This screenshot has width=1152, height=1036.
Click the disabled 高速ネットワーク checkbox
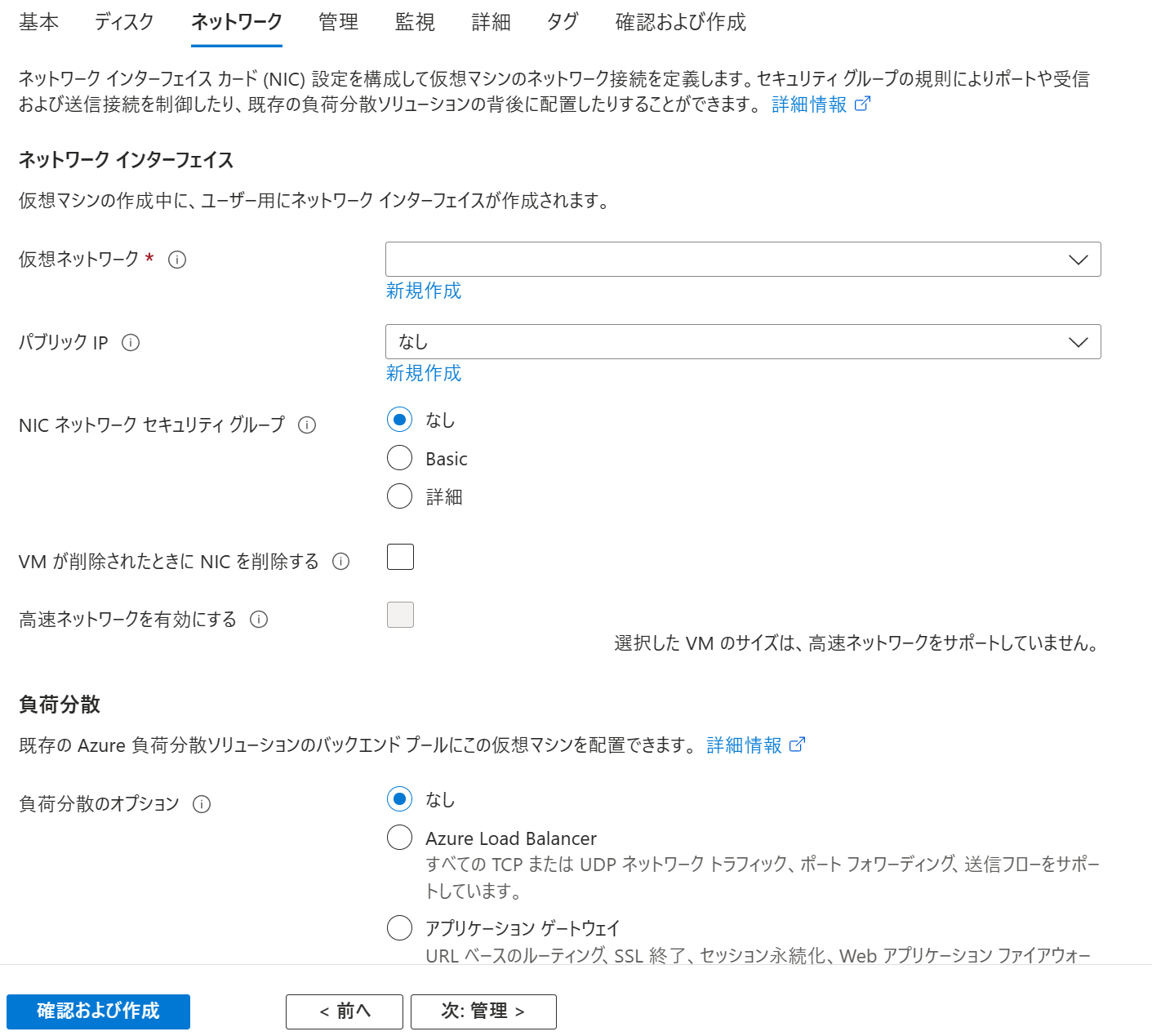click(x=400, y=615)
